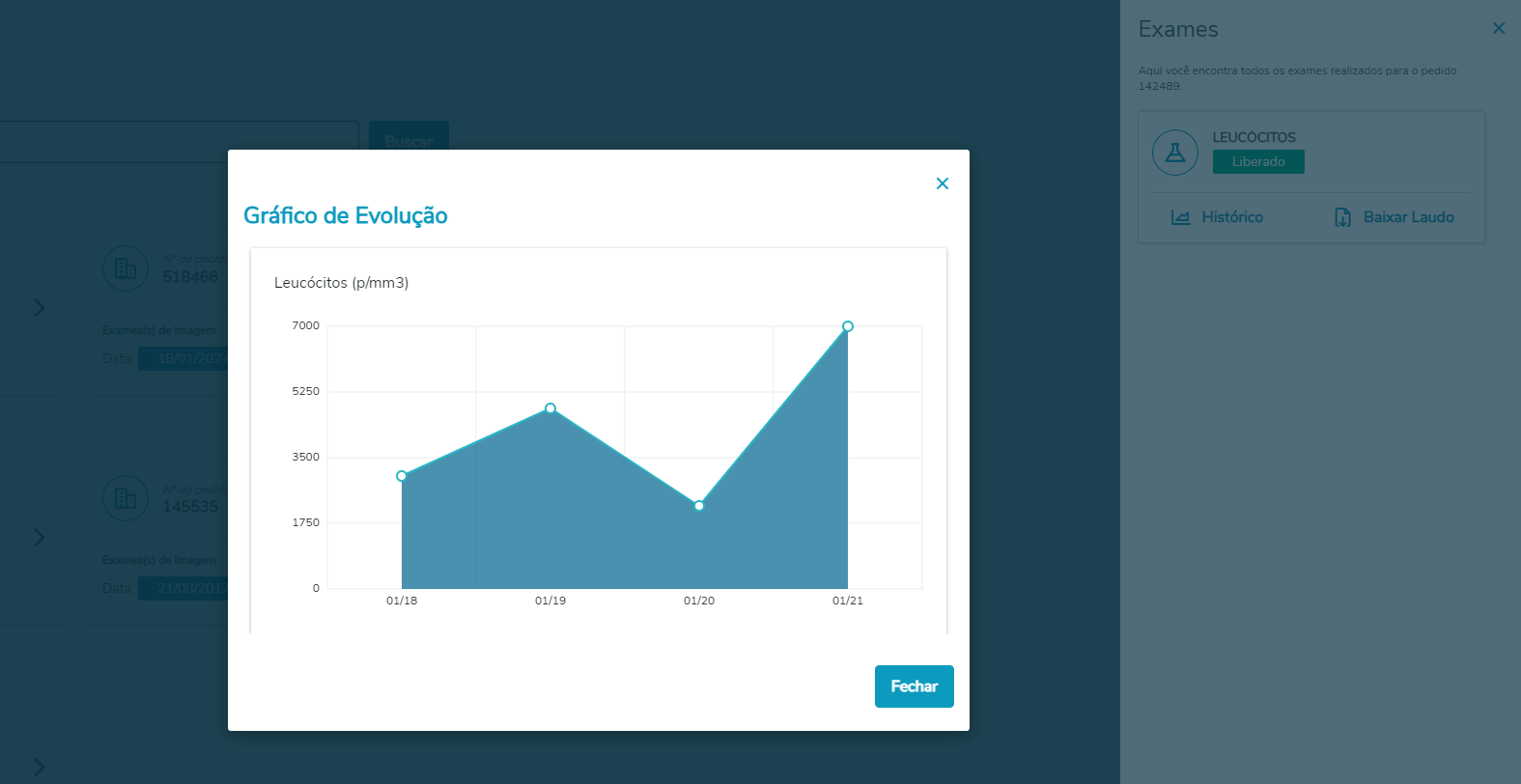The height and width of the screenshot is (784, 1521).
Task: Select the 01/20 data point on the chart
Action: 699,506
